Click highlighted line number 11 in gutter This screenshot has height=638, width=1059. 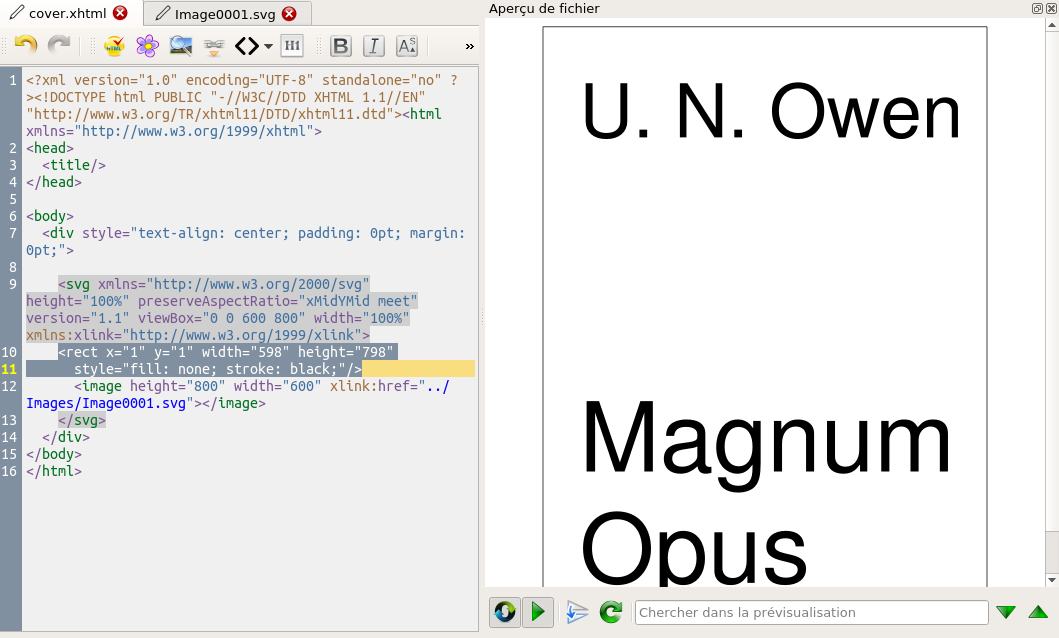(x=9, y=369)
